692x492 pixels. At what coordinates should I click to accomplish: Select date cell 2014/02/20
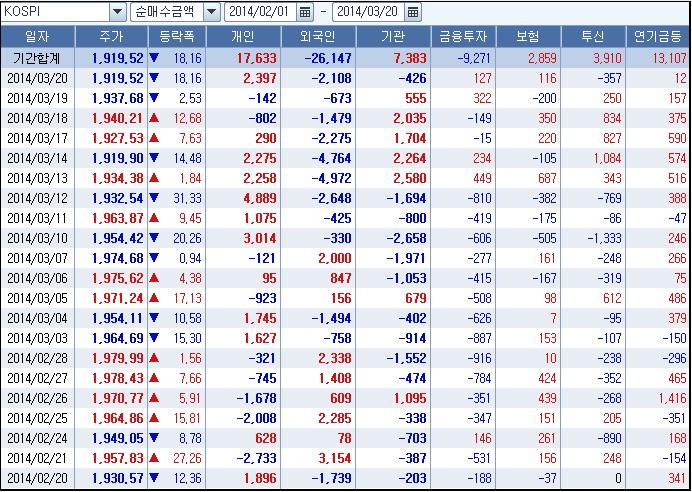point(38,478)
